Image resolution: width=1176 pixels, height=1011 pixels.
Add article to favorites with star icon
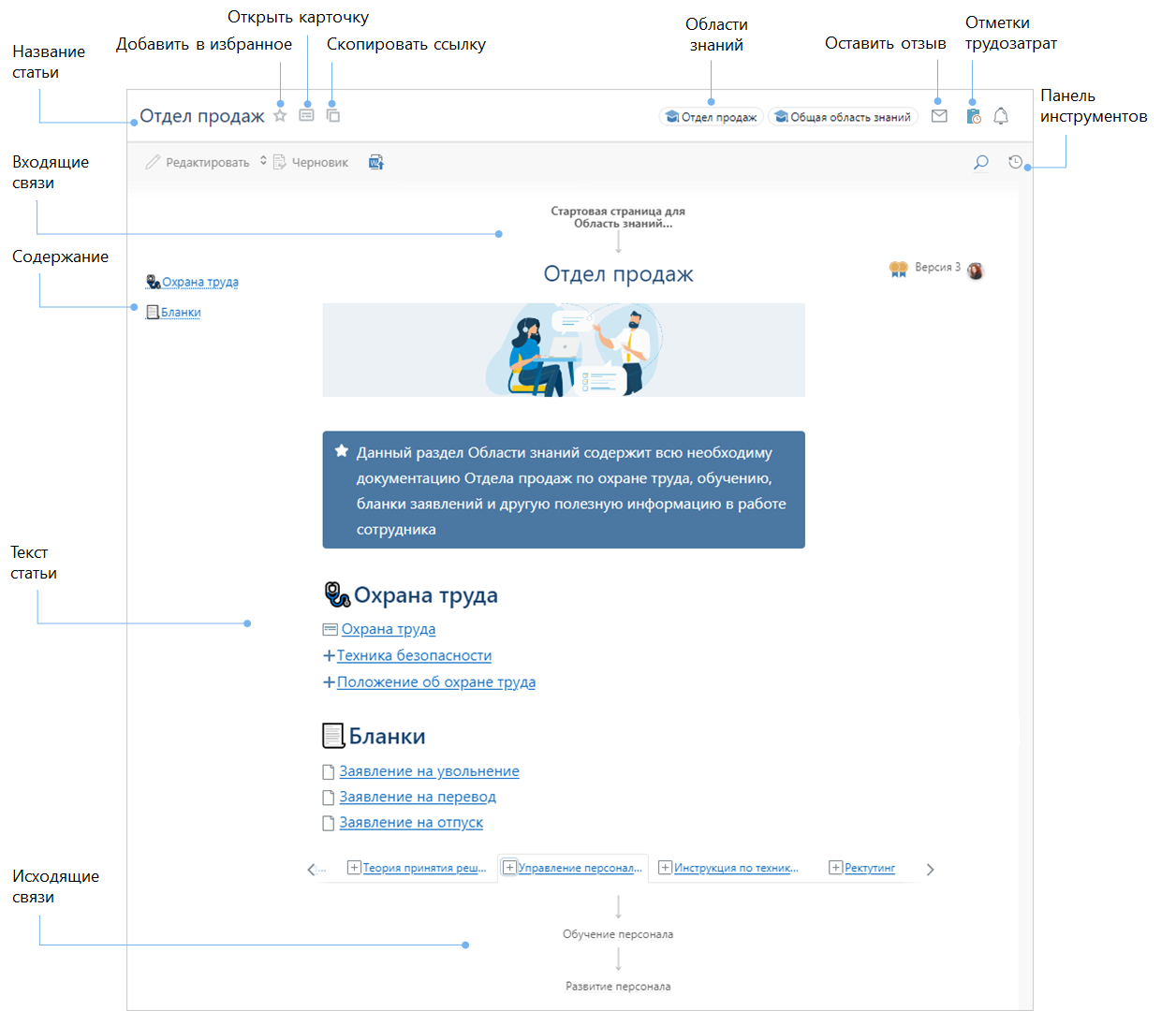280,116
